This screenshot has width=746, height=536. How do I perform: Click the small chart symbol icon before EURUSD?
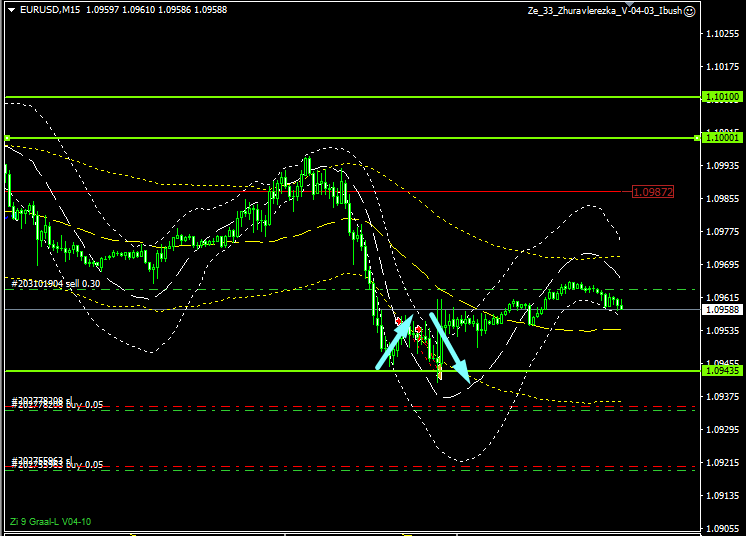10,10
